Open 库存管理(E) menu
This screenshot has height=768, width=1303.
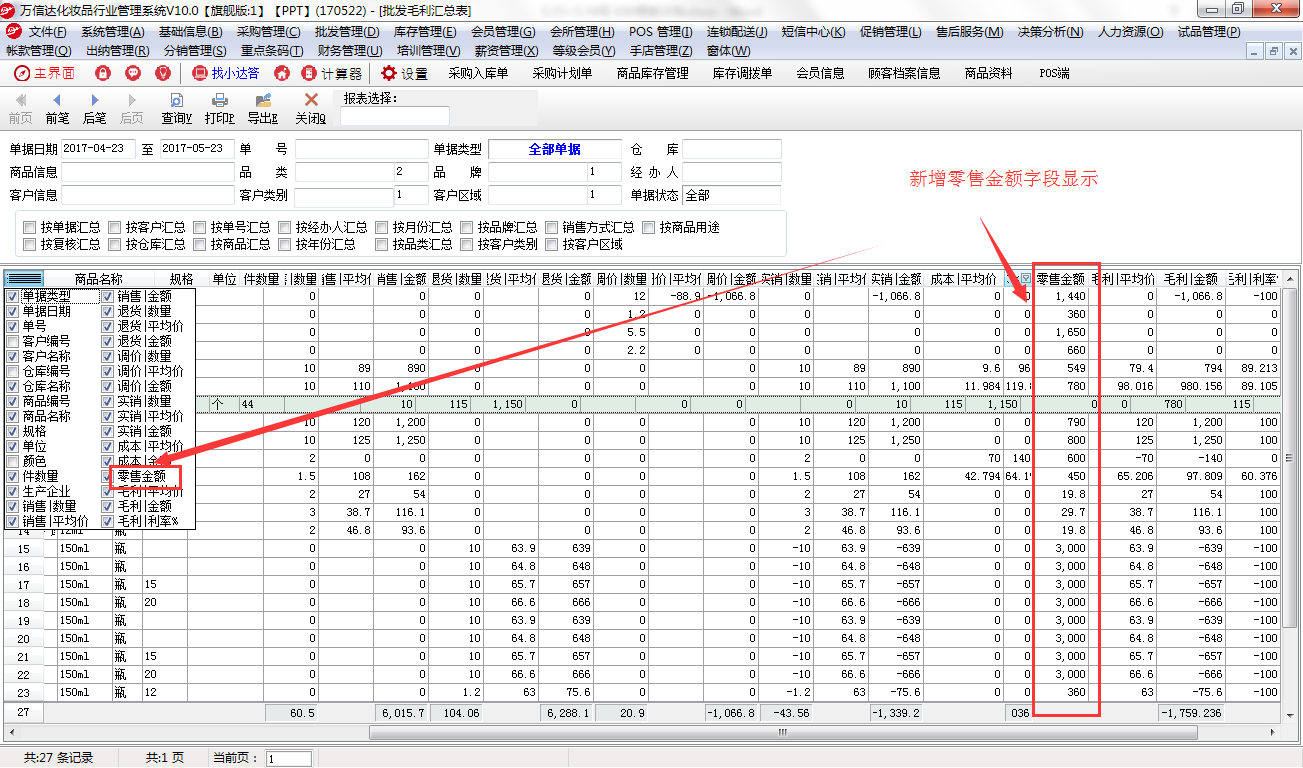(425, 31)
